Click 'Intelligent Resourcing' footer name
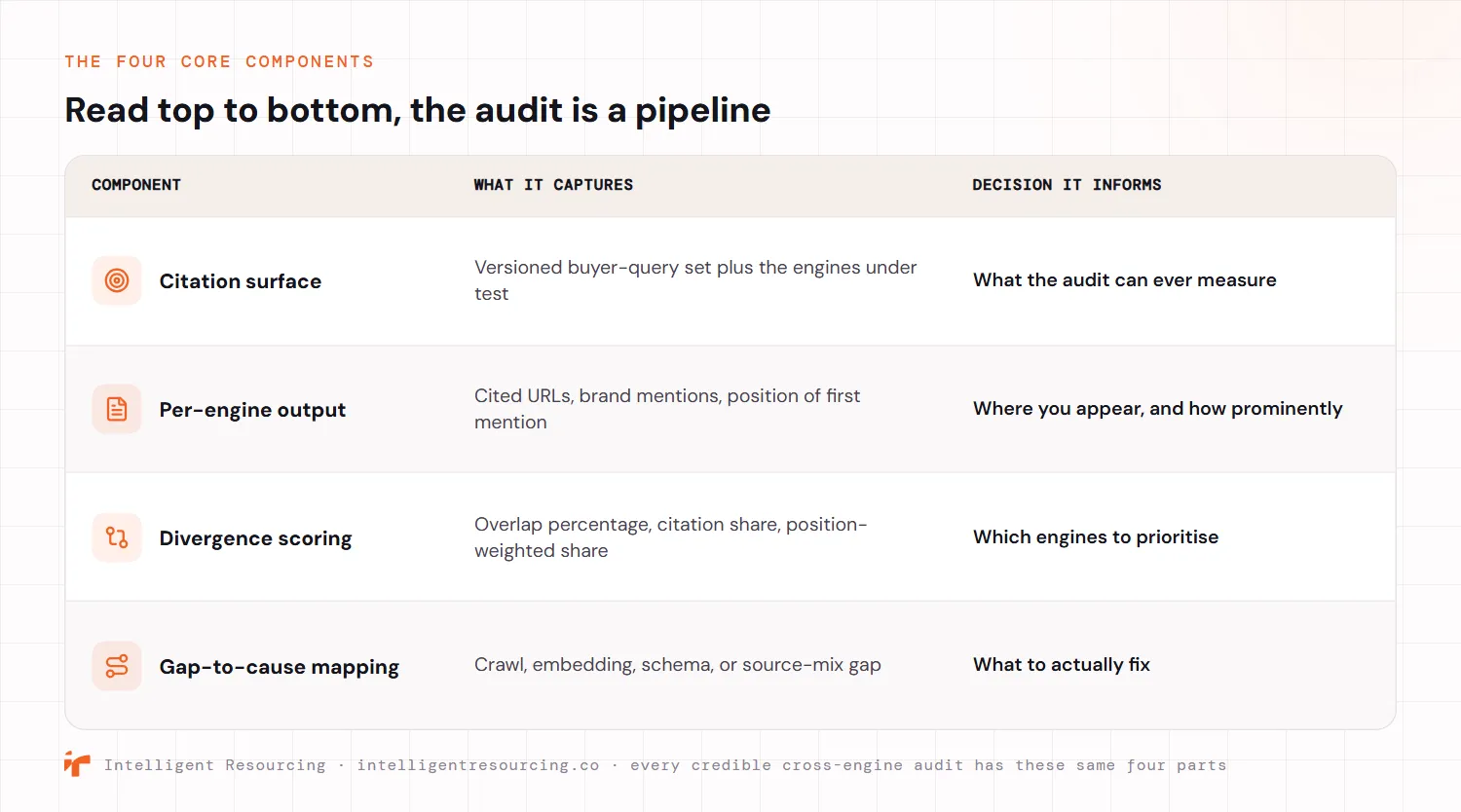 (215, 765)
